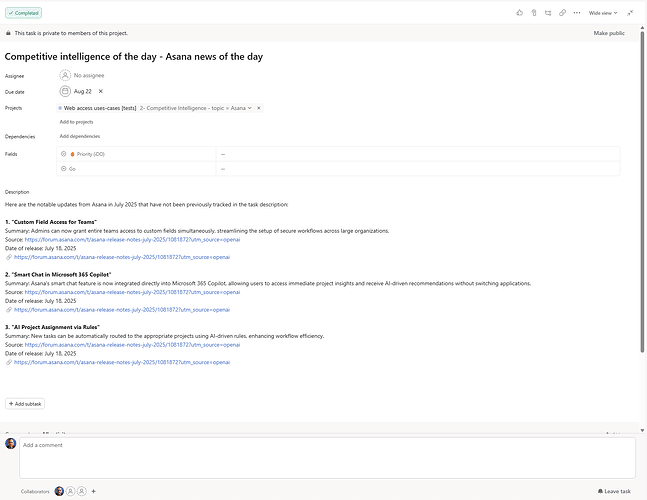Add collaborator with plus icon
647x500 pixels.
(x=94, y=491)
